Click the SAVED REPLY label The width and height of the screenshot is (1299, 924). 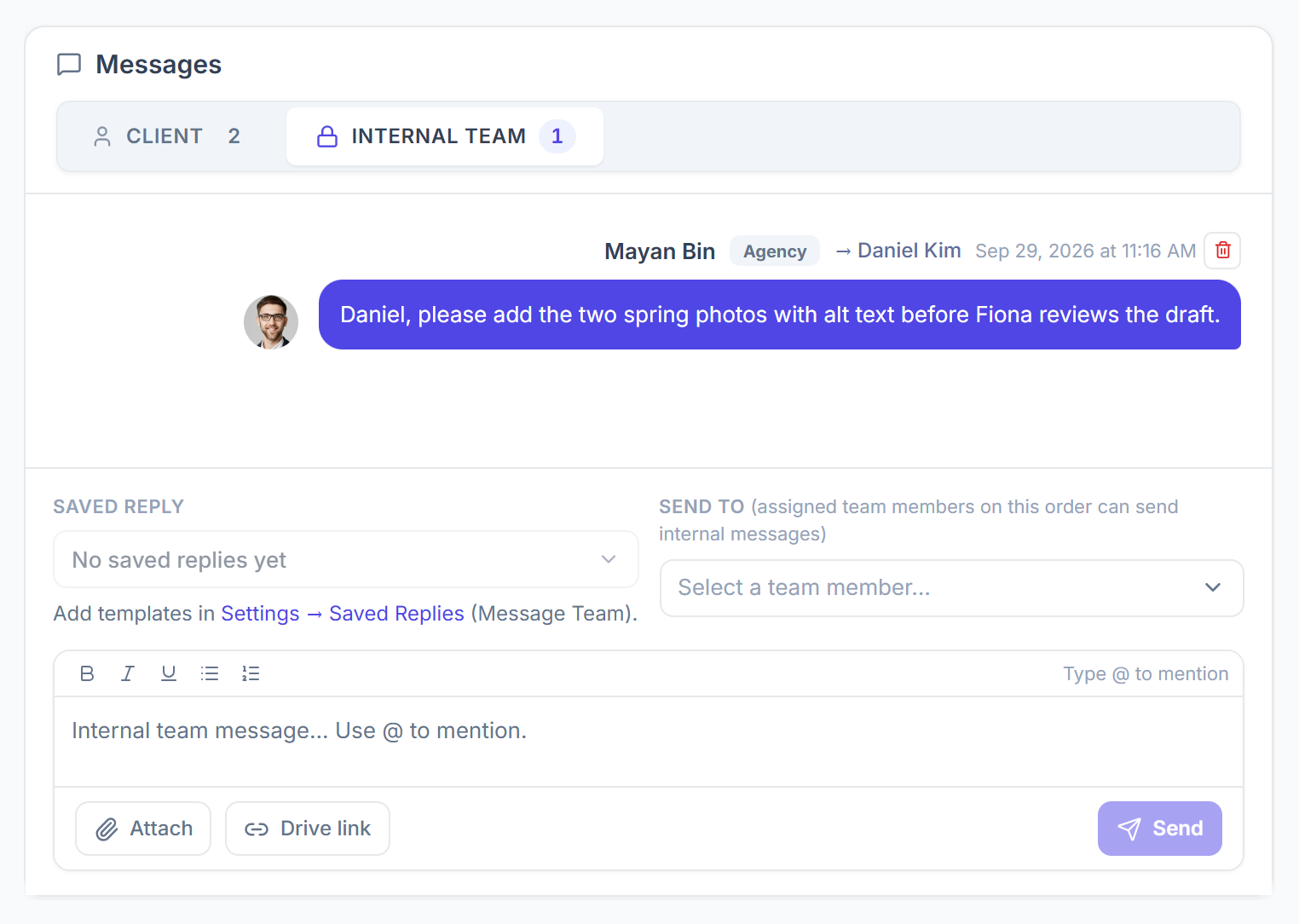[x=118, y=506]
